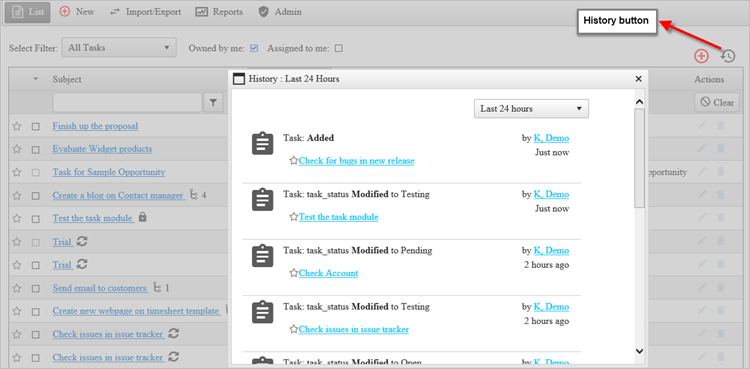Open Check for bugs in new release link
The image size is (750, 369).
[x=356, y=161]
